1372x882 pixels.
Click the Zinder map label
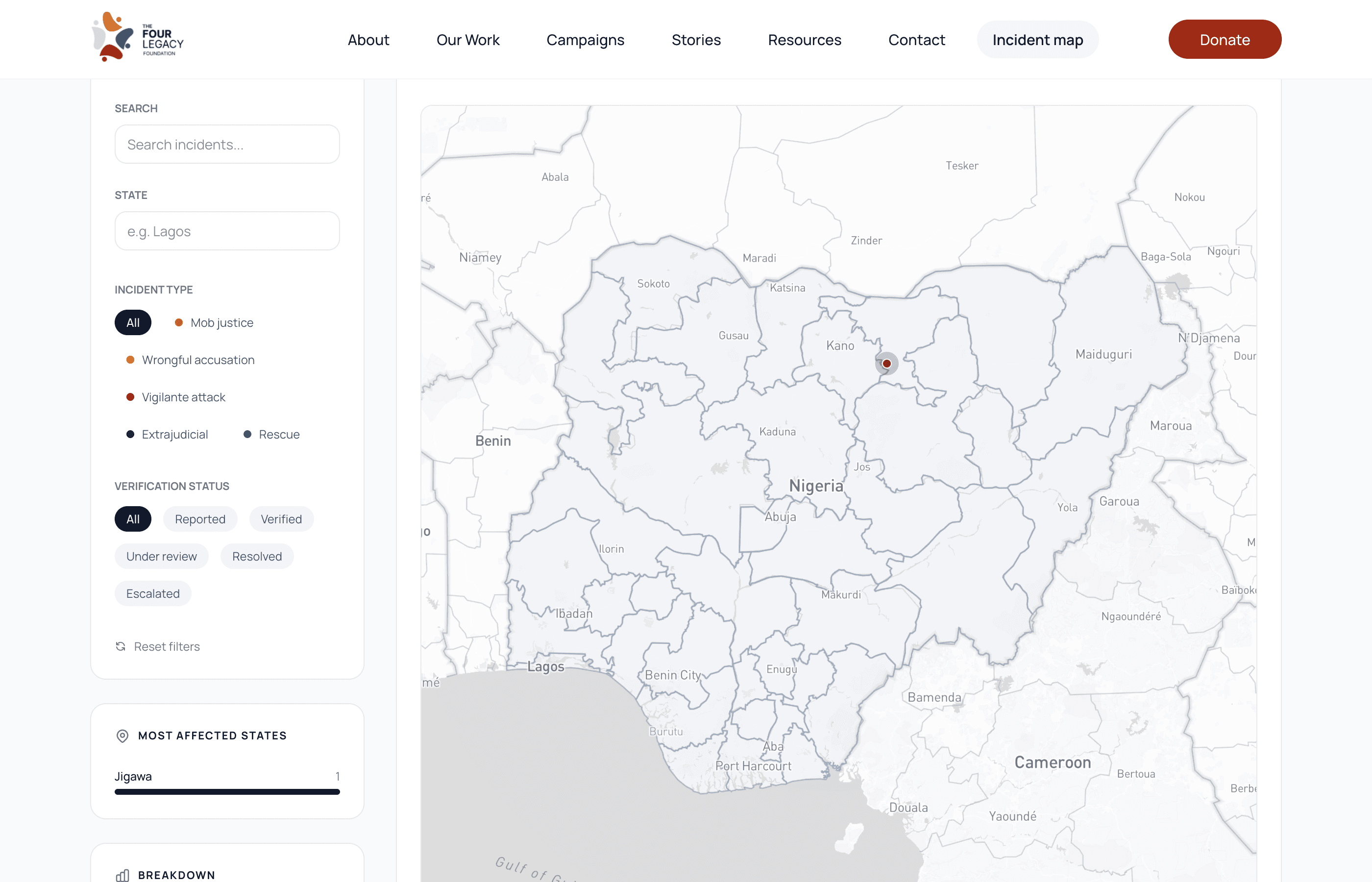(x=866, y=241)
